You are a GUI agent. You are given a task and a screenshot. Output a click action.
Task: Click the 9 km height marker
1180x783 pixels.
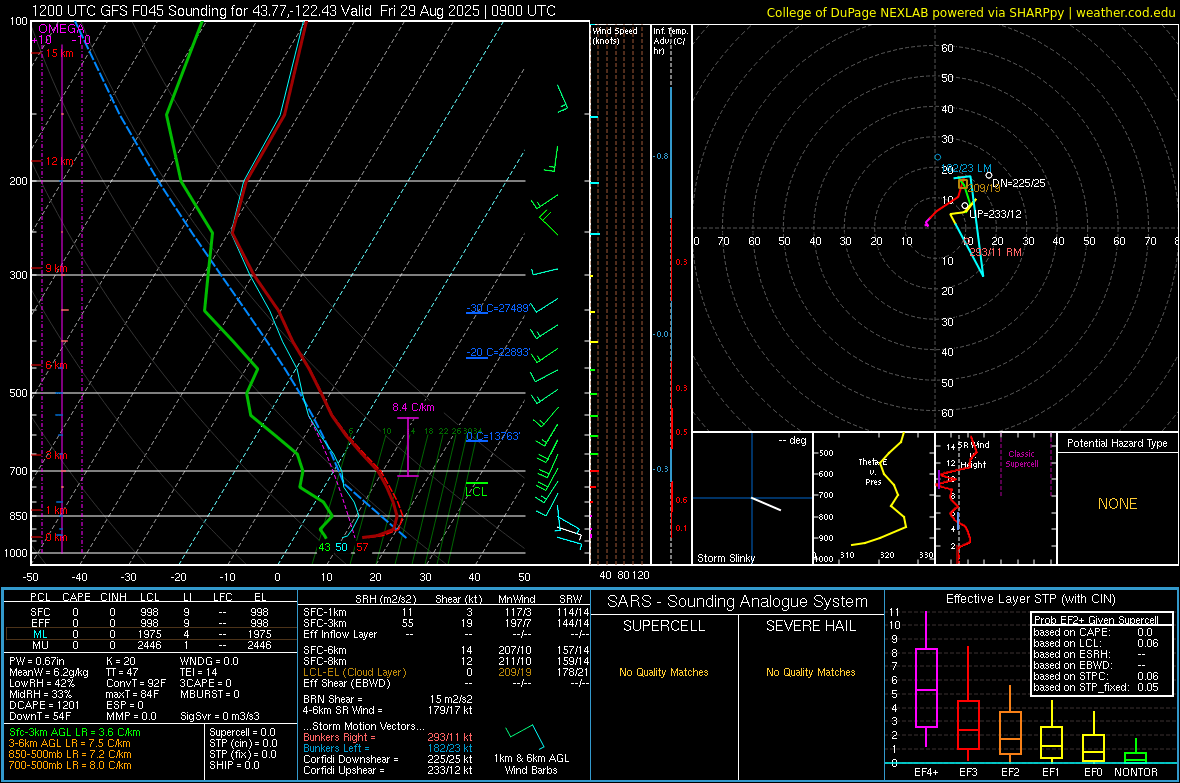click(56, 269)
